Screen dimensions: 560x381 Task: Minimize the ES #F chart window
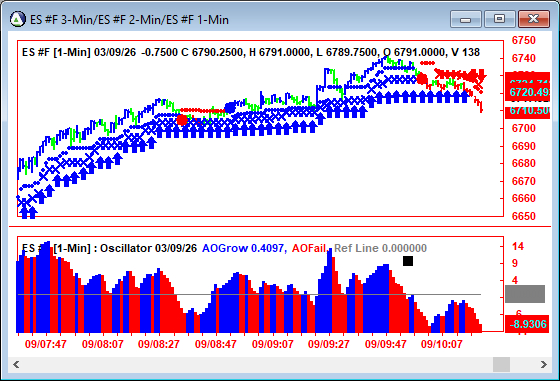pos(466,19)
